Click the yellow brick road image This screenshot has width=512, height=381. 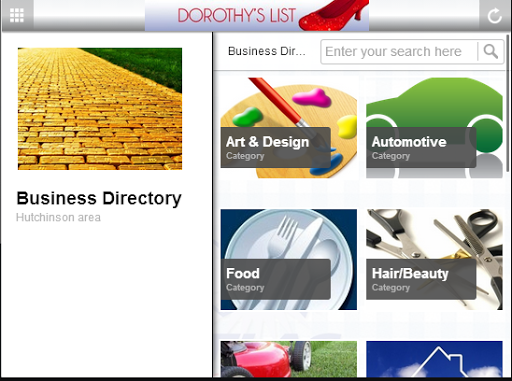(100, 109)
